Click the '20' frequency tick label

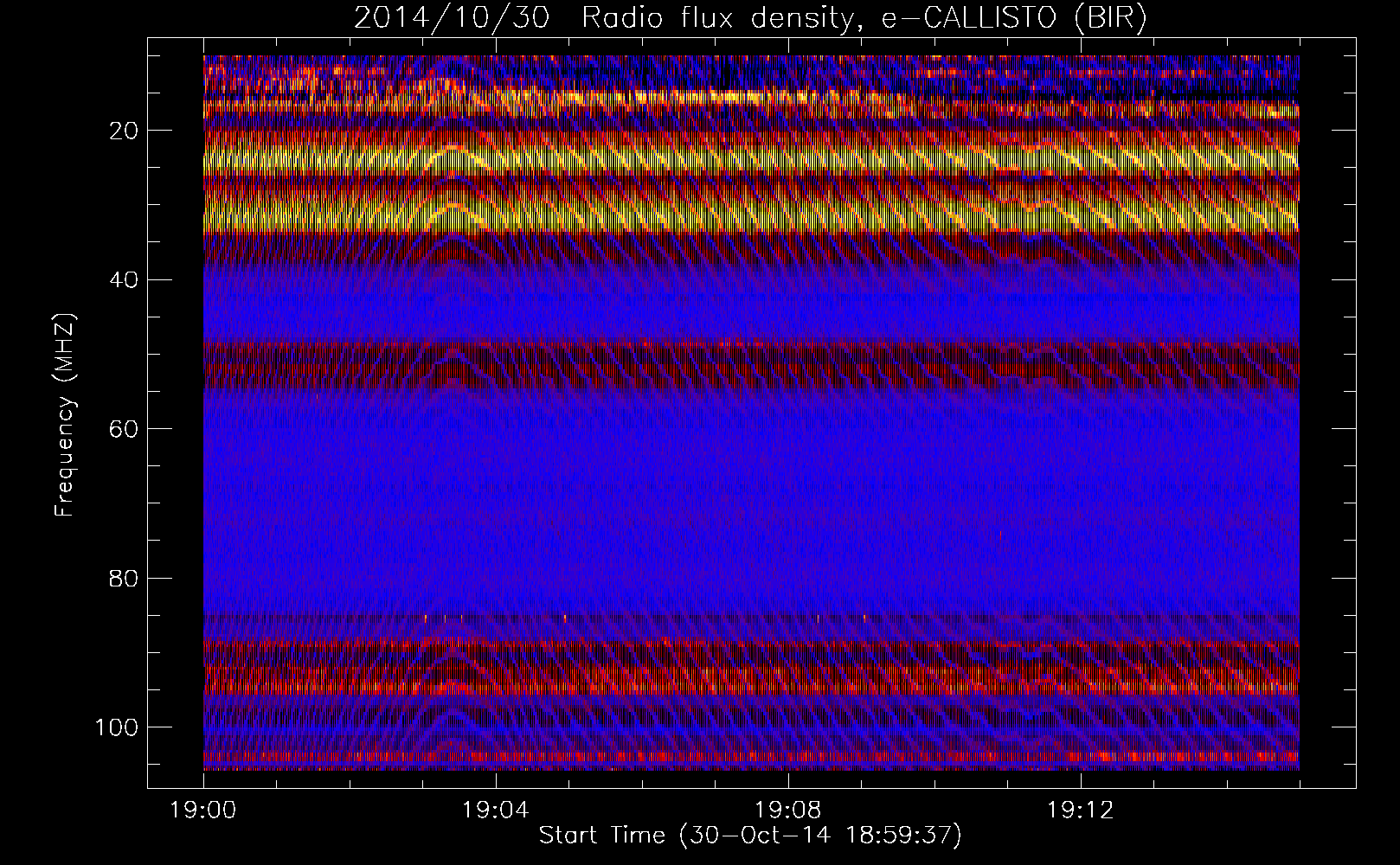click(125, 131)
